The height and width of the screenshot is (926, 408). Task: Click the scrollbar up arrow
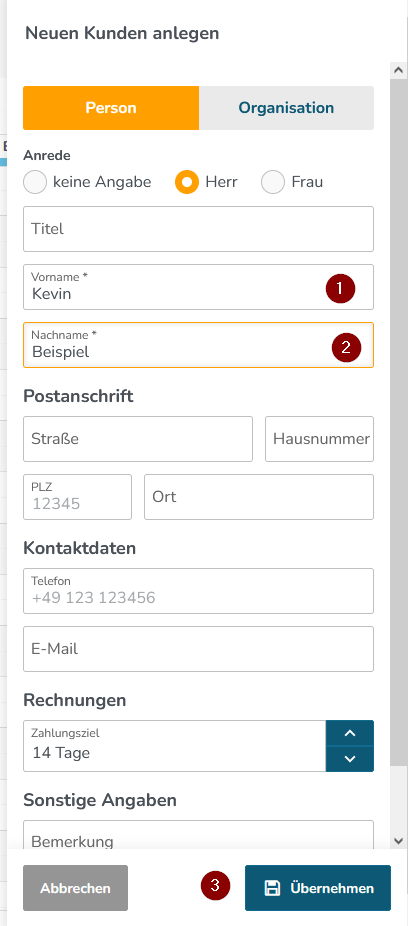tap(398, 70)
